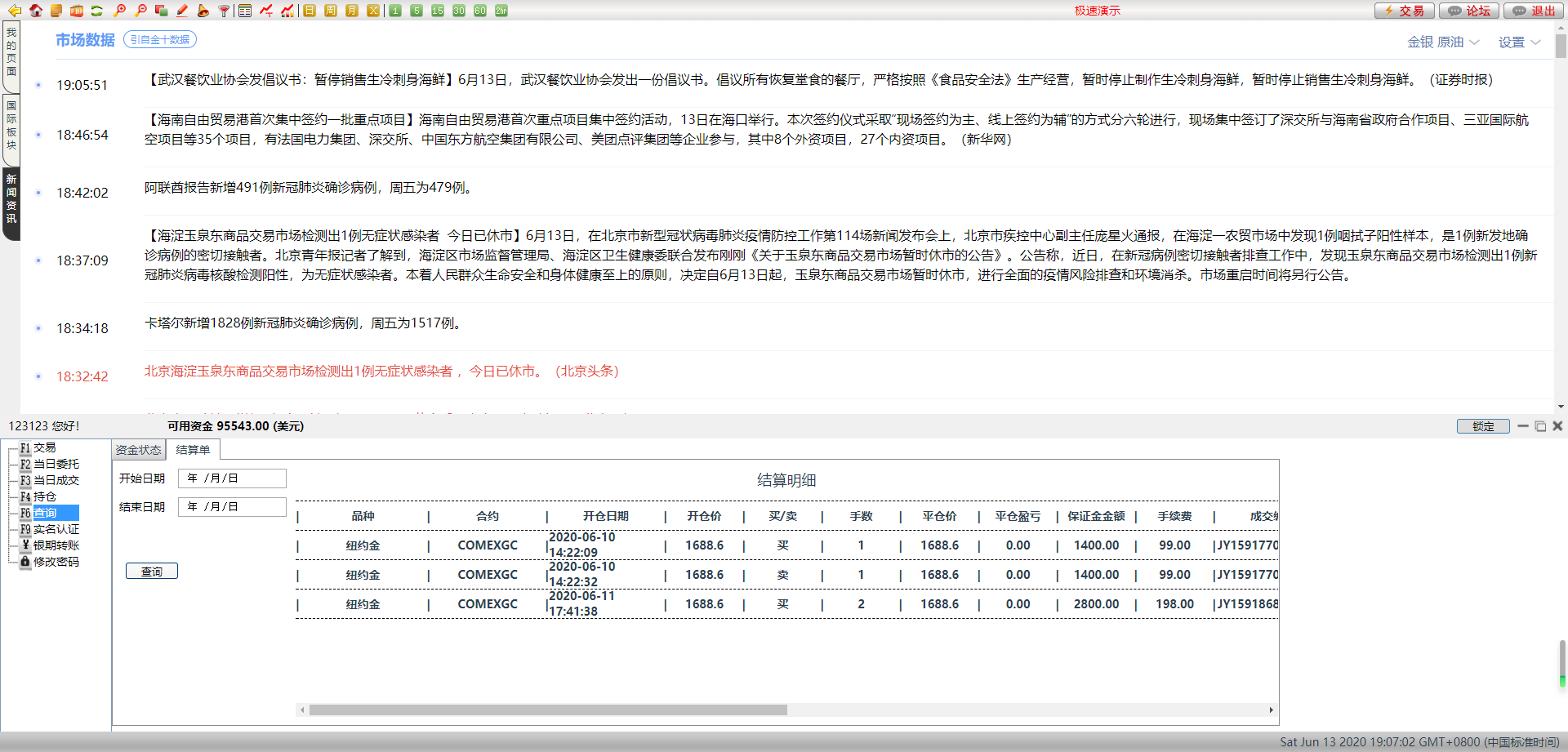Click the green refresh arrows icon
1568x752 pixels.
click(97, 11)
